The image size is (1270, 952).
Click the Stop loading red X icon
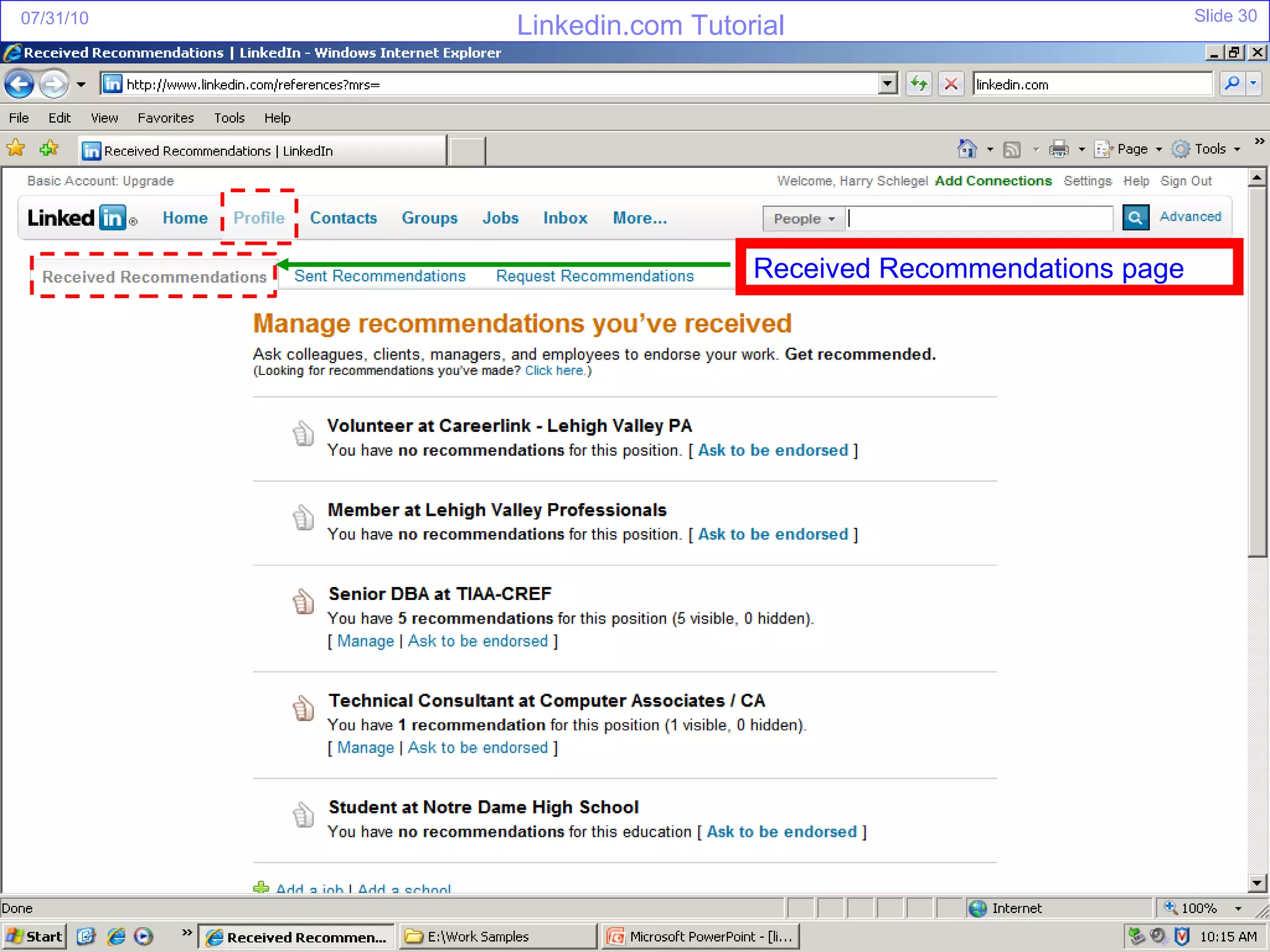tap(951, 84)
